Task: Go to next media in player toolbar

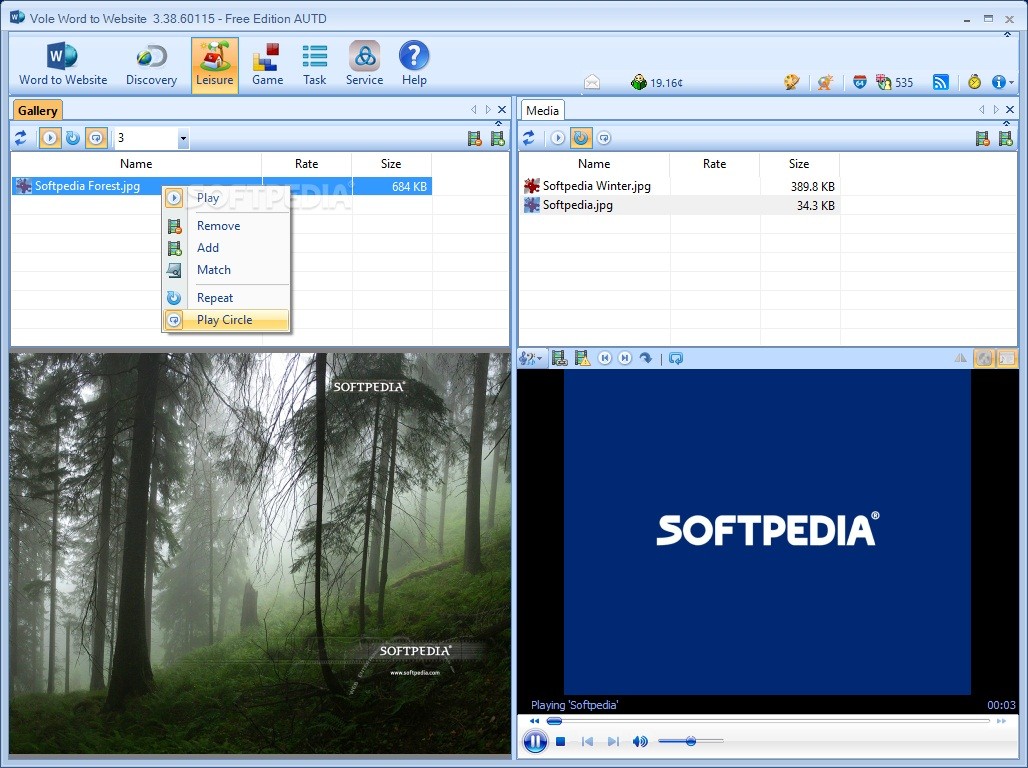Action: (x=625, y=358)
